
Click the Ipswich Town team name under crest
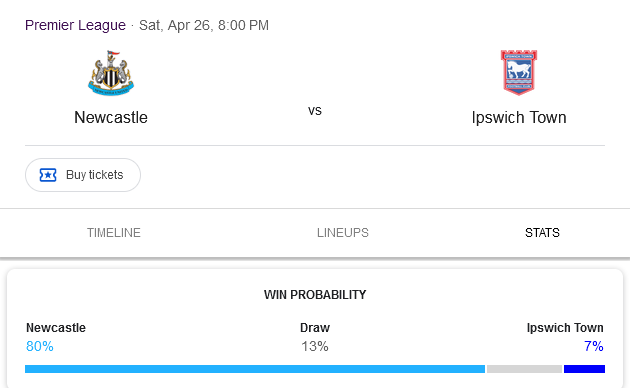point(519,117)
